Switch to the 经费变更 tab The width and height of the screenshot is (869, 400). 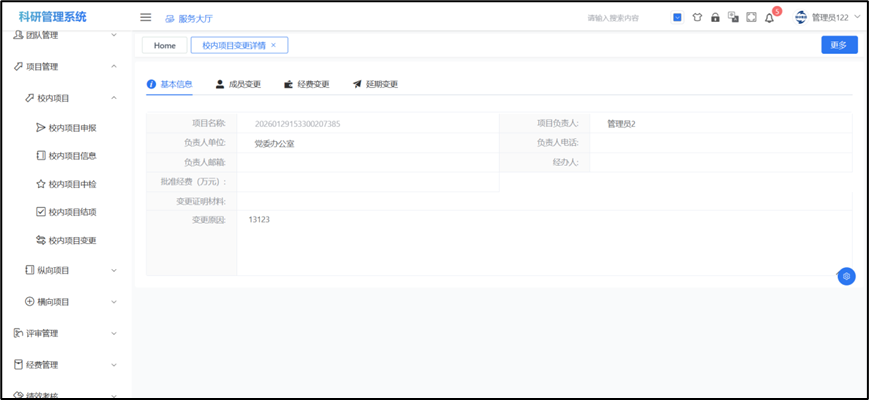tap(306, 84)
